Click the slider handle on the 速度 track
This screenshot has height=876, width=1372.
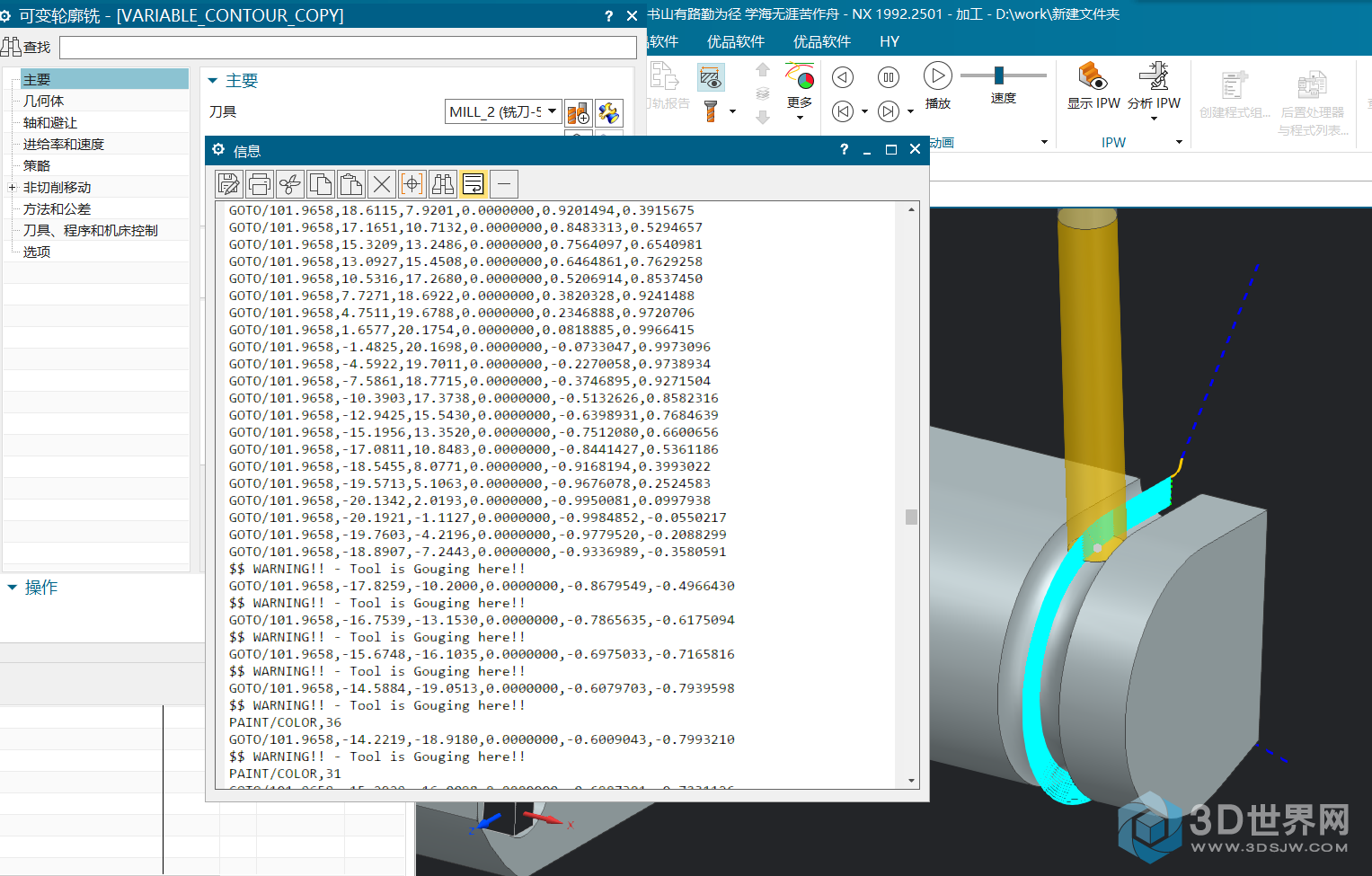tap(998, 75)
